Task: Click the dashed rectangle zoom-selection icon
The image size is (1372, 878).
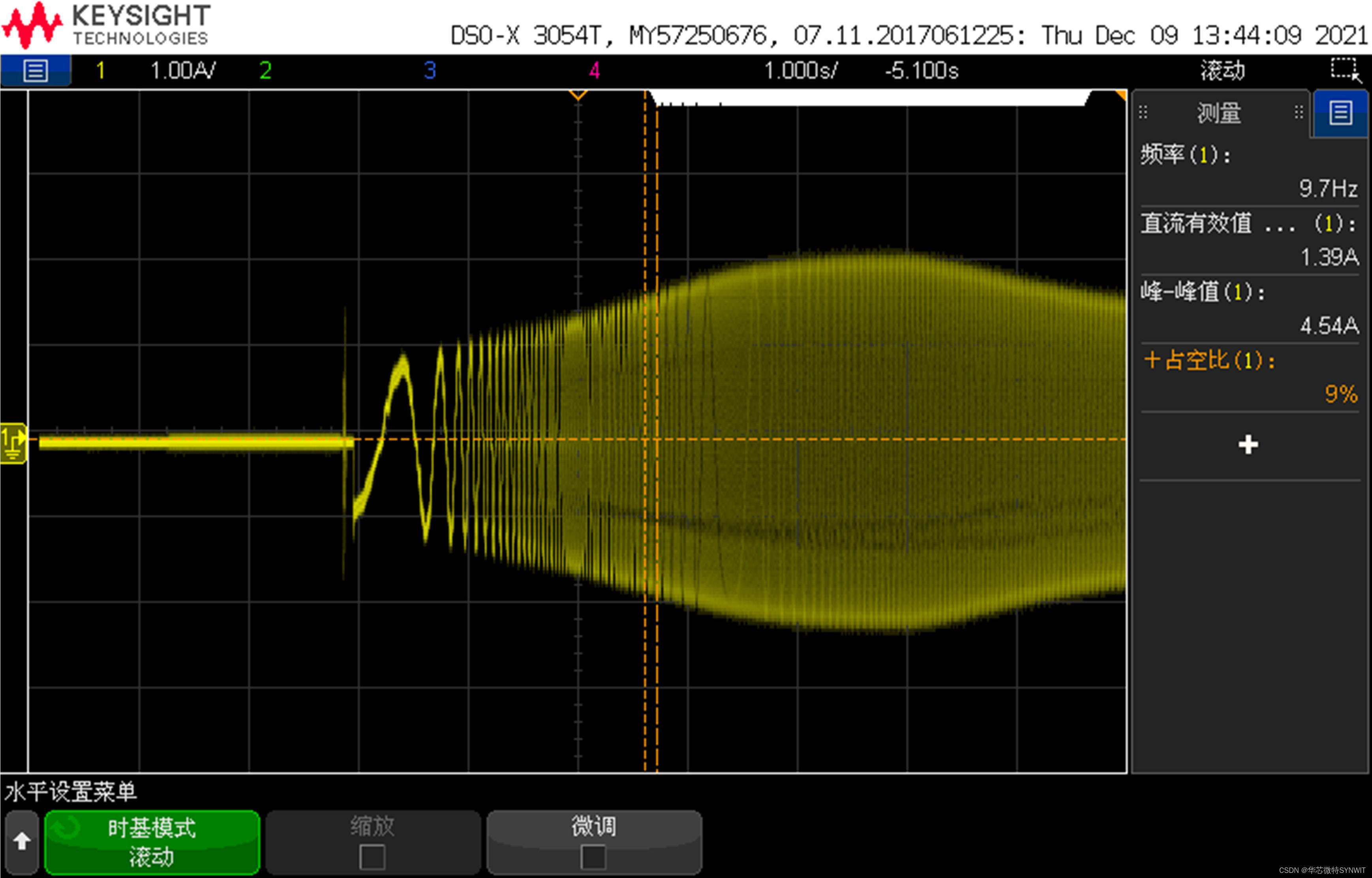Action: coord(1345,70)
